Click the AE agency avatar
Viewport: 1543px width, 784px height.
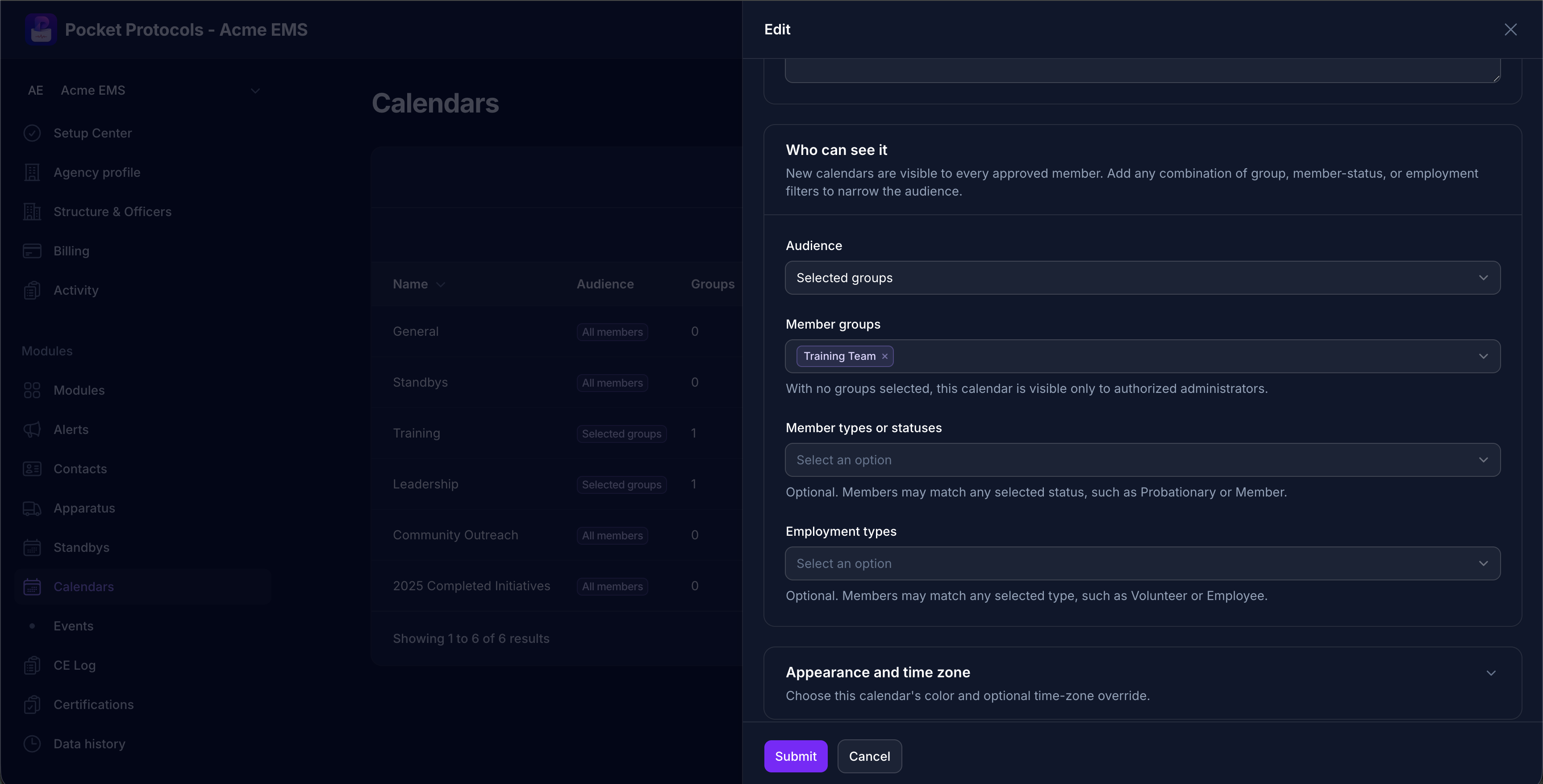click(35, 91)
